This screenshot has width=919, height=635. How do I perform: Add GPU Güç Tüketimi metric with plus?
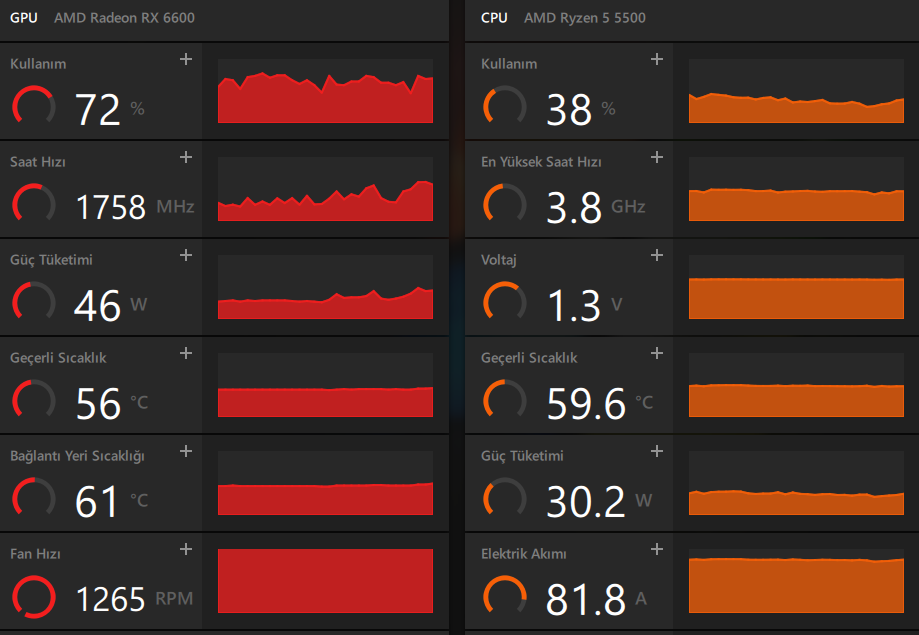pyautogui.click(x=185, y=255)
